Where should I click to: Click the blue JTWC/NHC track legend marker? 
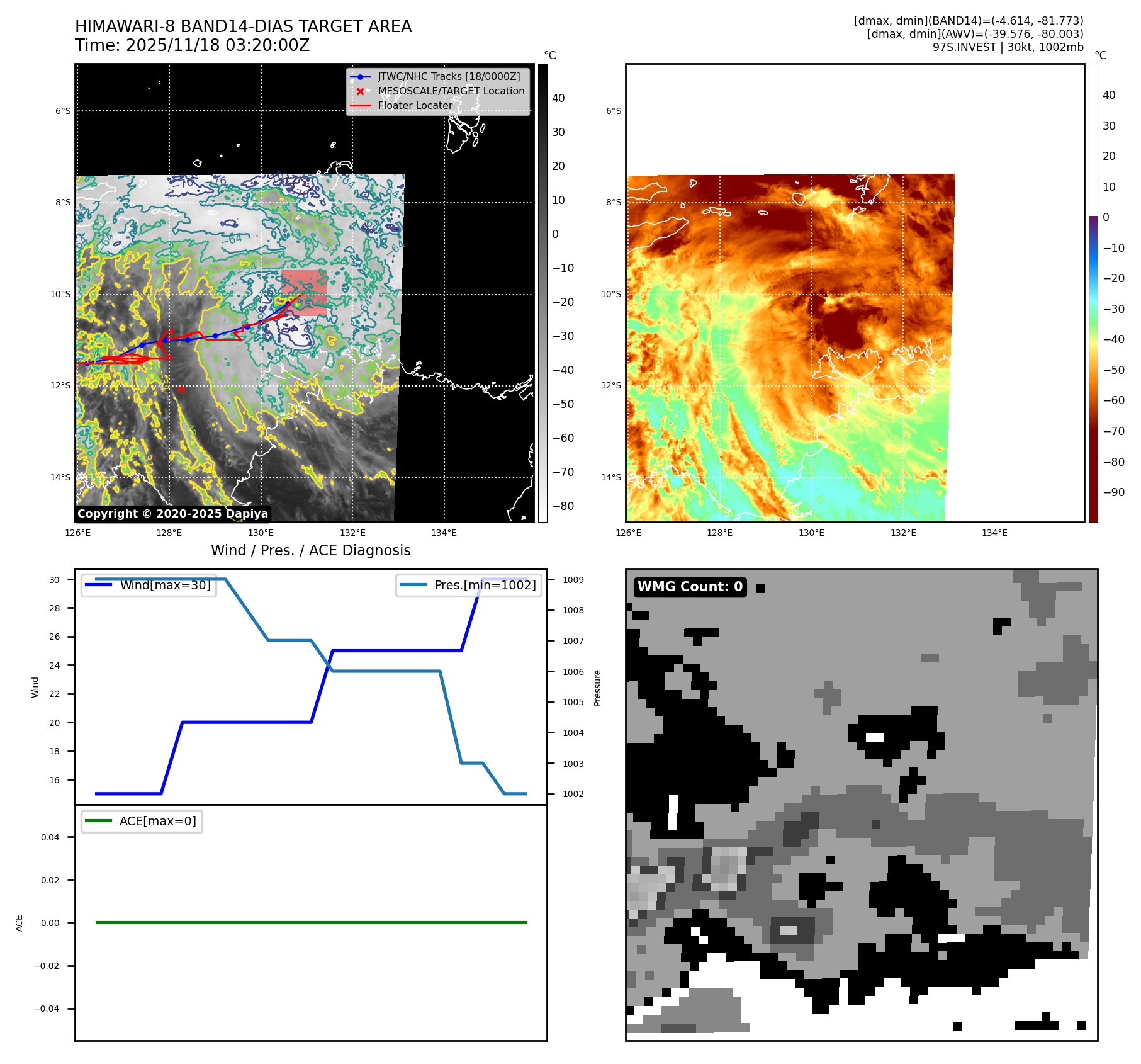click(360, 77)
